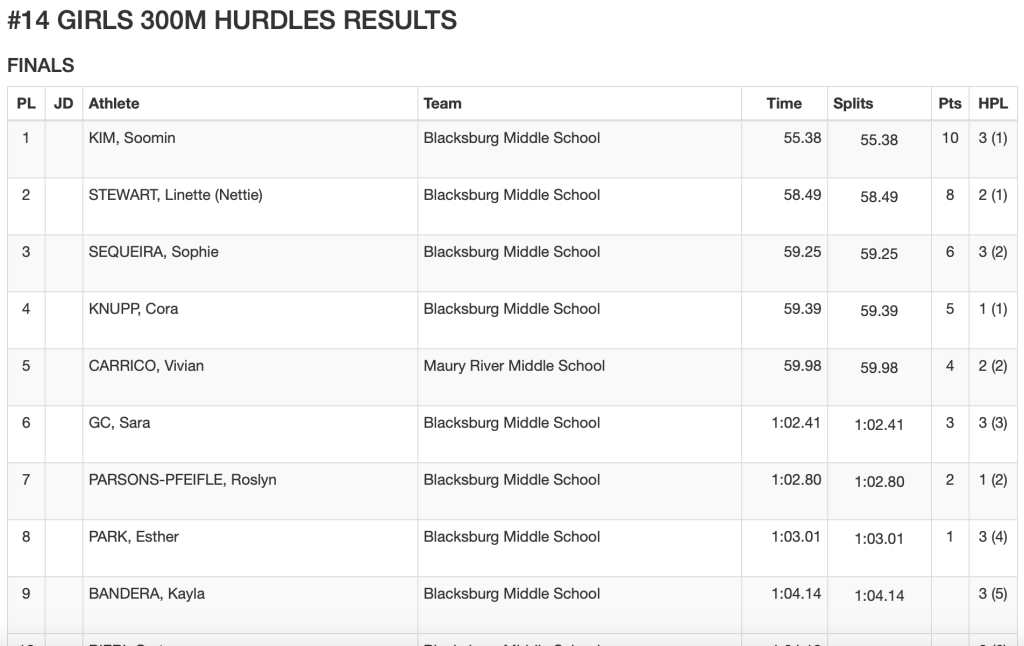Open STEWART, Linette (Nettie) athlete entry

[175, 195]
